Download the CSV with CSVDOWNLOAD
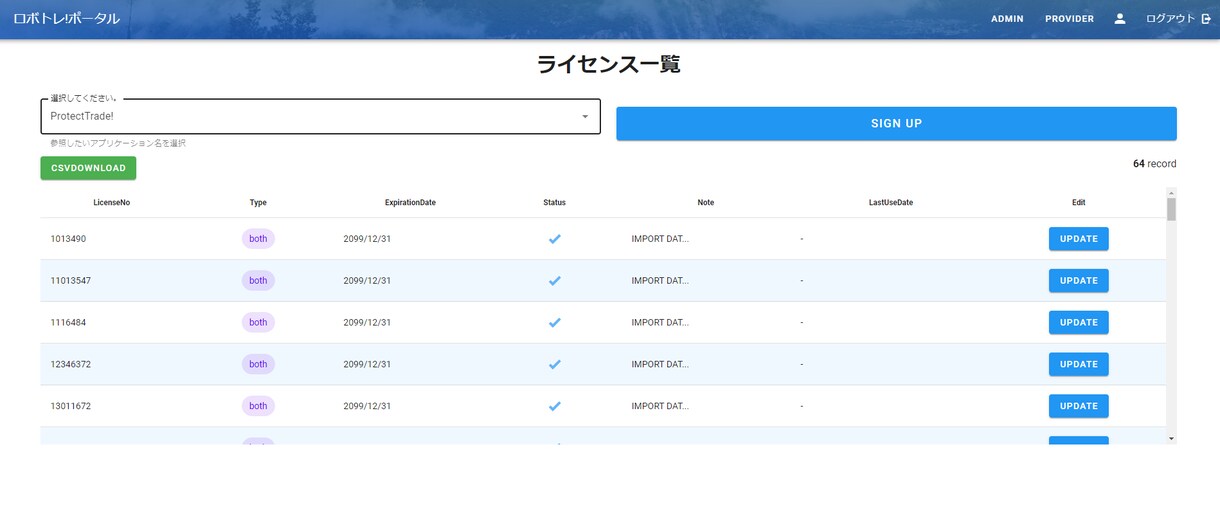Viewport: 1220px width, 532px height. [x=88, y=168]
